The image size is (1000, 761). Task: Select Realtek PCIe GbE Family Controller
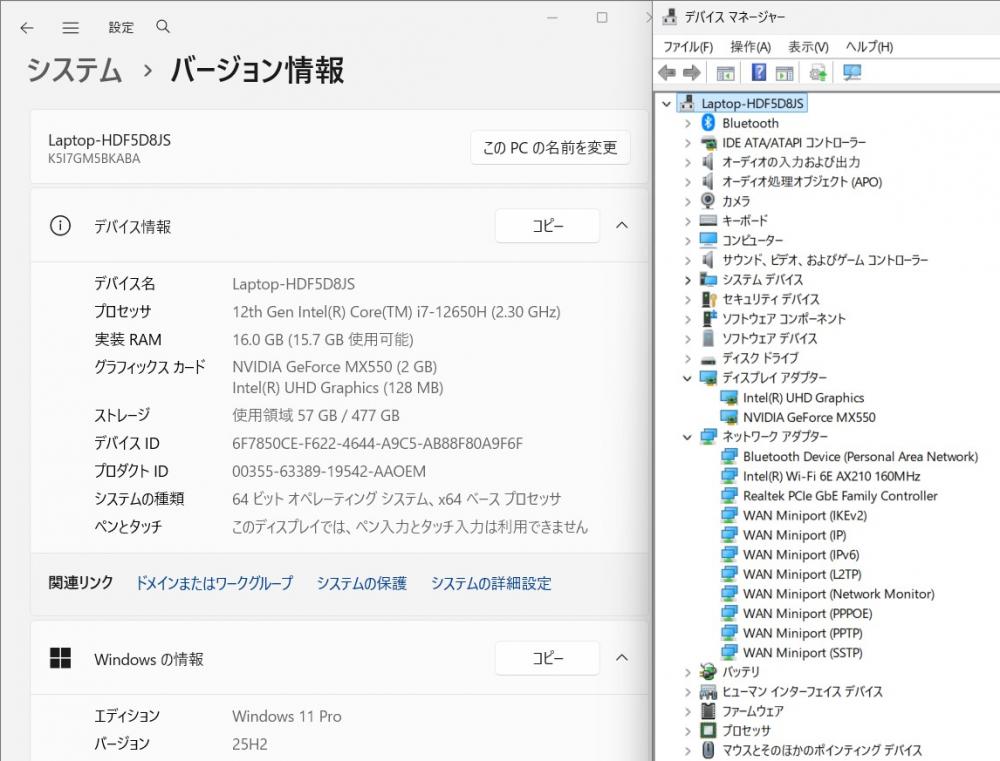(x=840, y=496)
